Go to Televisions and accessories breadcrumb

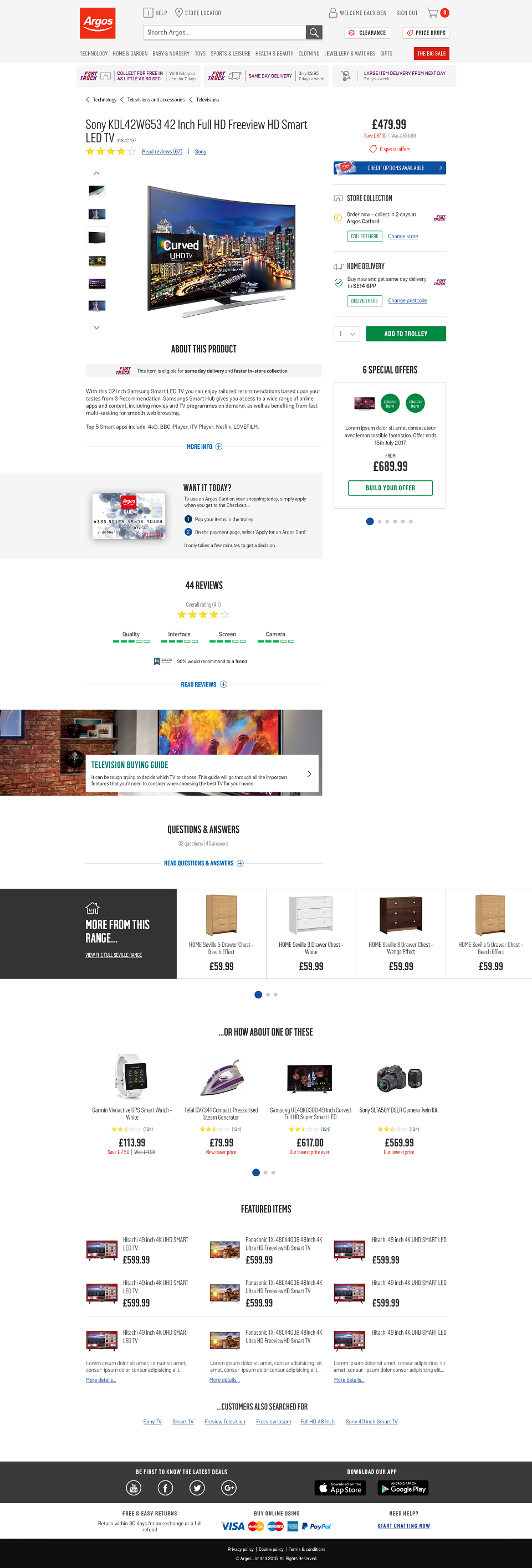pyautogui.click(x=156, y=100)
